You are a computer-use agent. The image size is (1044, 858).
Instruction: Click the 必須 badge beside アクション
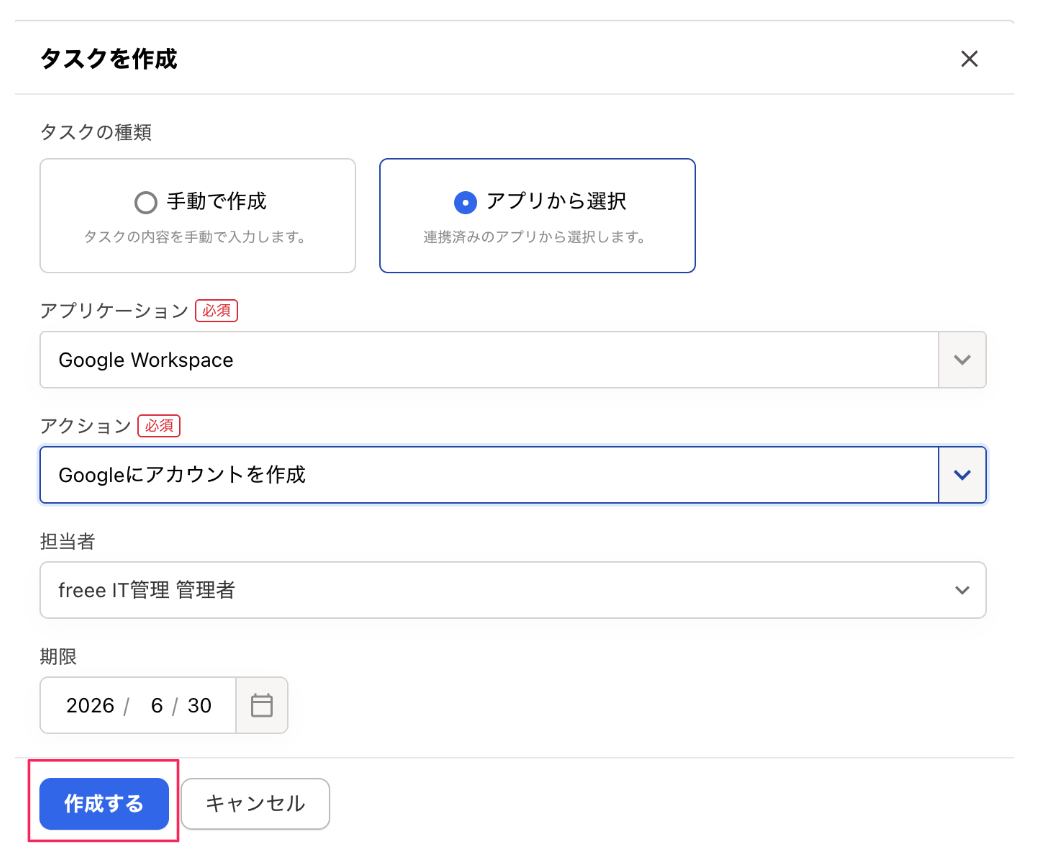[158, 425]
